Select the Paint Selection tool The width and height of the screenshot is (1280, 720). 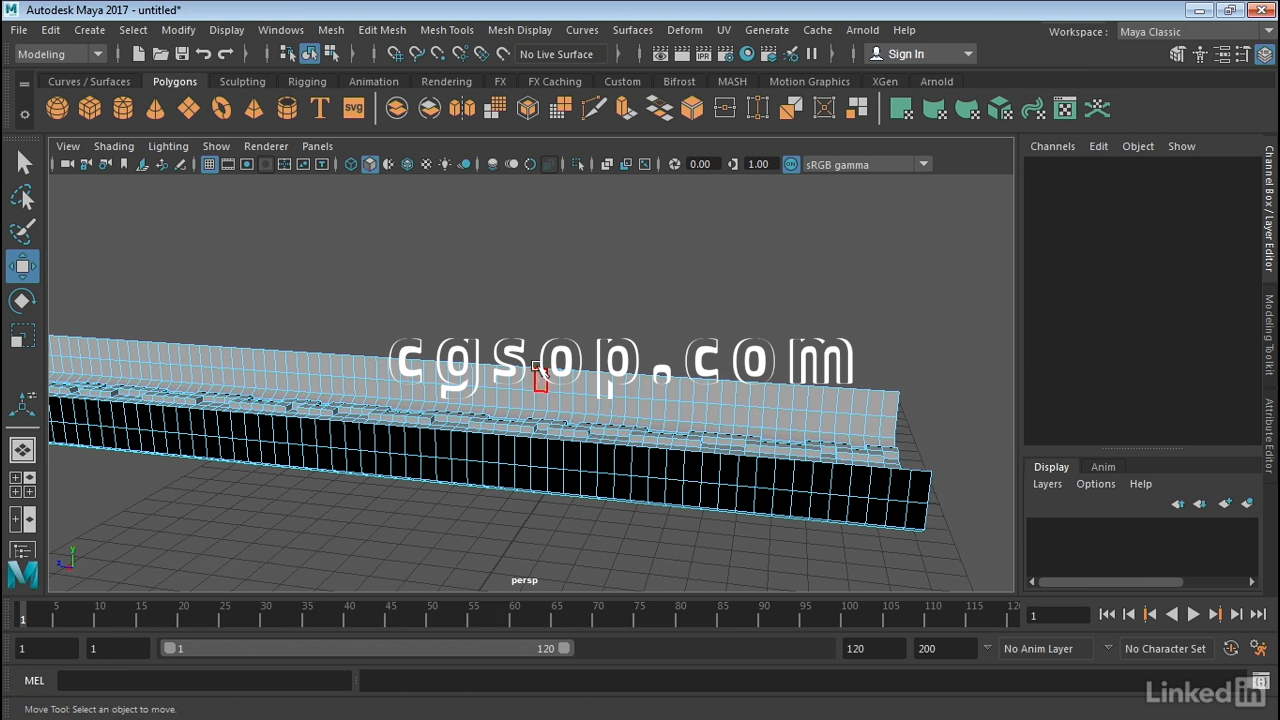click(23, 232)
